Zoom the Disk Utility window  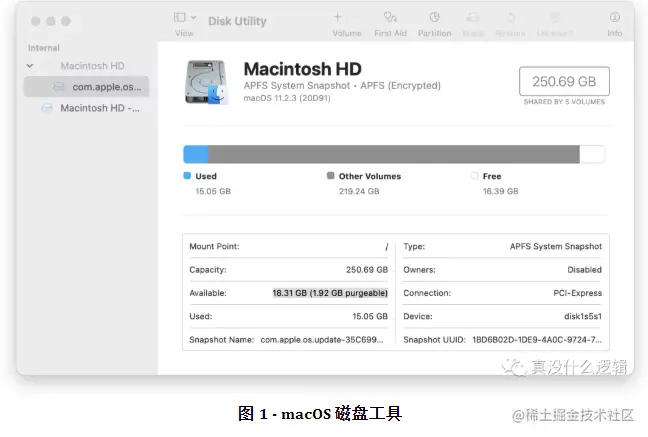pyautogui.click(x=66, y=21)
